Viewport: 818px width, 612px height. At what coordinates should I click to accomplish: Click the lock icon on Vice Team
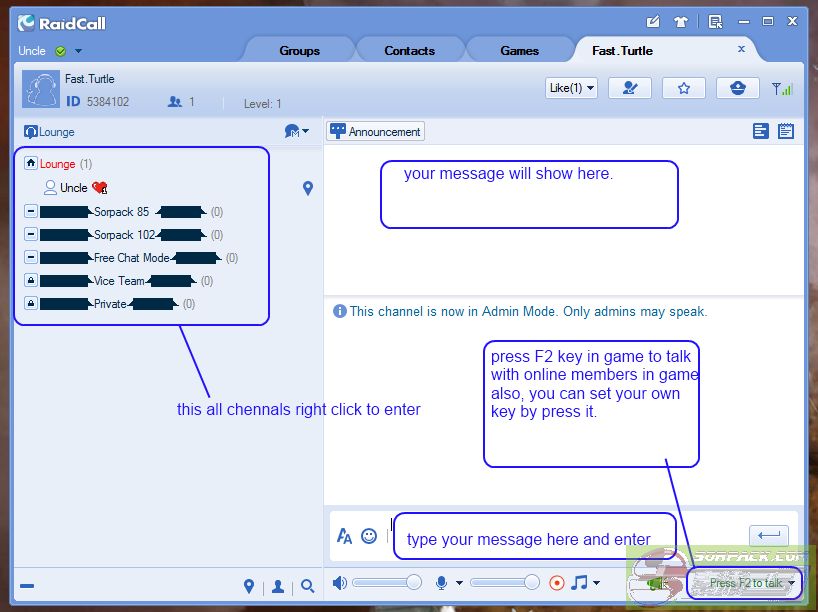tap(31, 280)
